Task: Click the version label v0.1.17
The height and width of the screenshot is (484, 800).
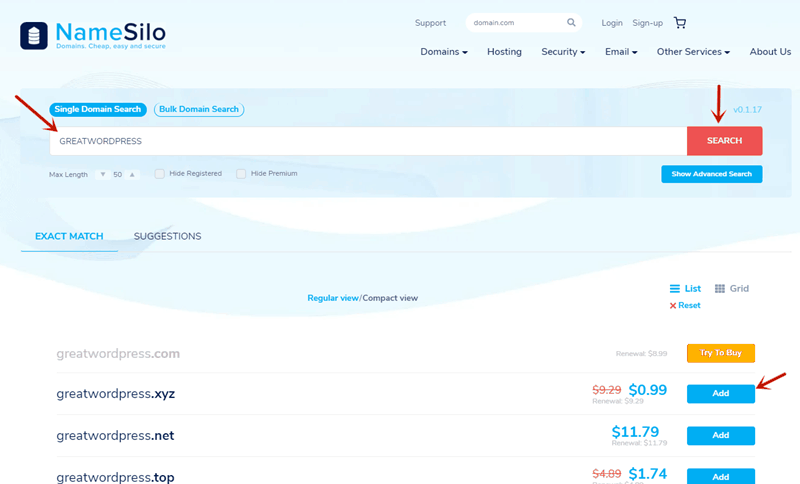Action: 747,110
